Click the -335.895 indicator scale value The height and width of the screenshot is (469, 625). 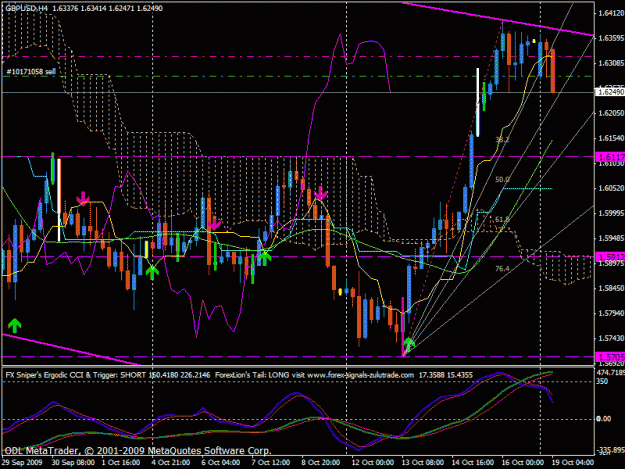[x=611, y=450]
